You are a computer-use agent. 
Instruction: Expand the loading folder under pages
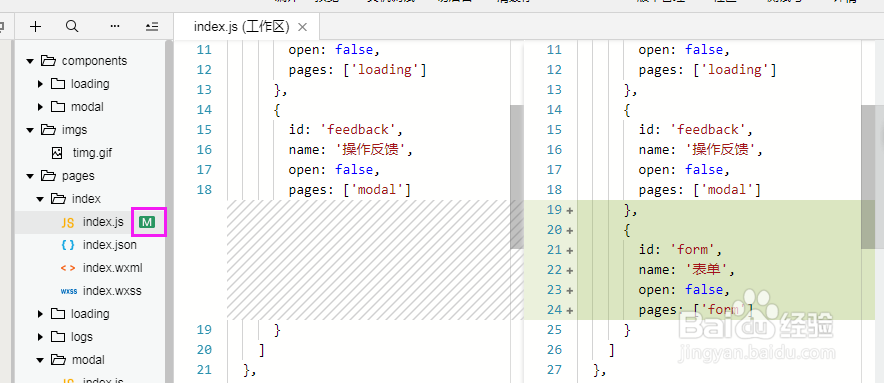coord(41,314)
